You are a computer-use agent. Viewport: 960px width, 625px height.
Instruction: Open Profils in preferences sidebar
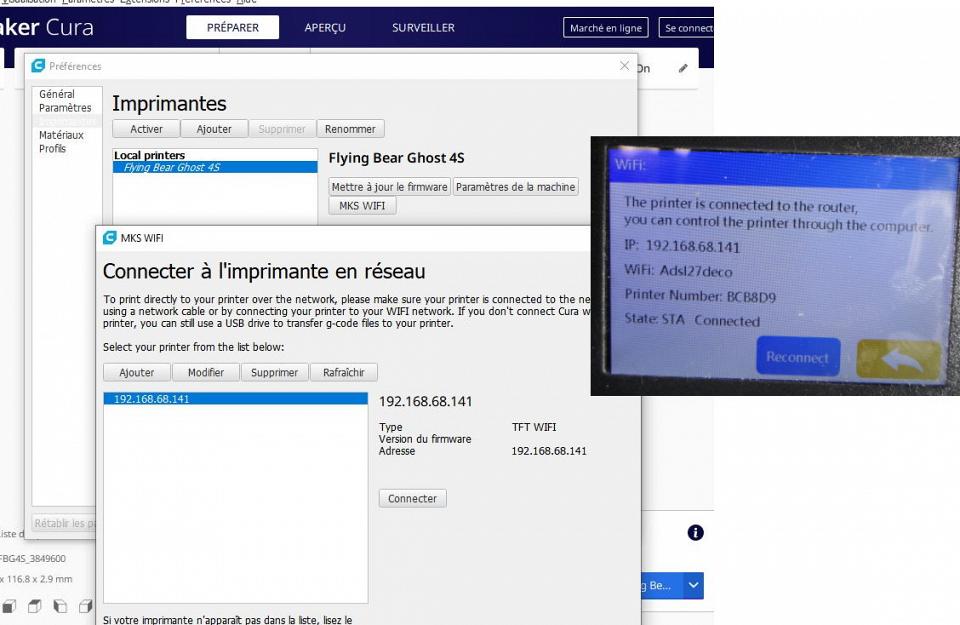pyautogui.click(x=52, y=148)
